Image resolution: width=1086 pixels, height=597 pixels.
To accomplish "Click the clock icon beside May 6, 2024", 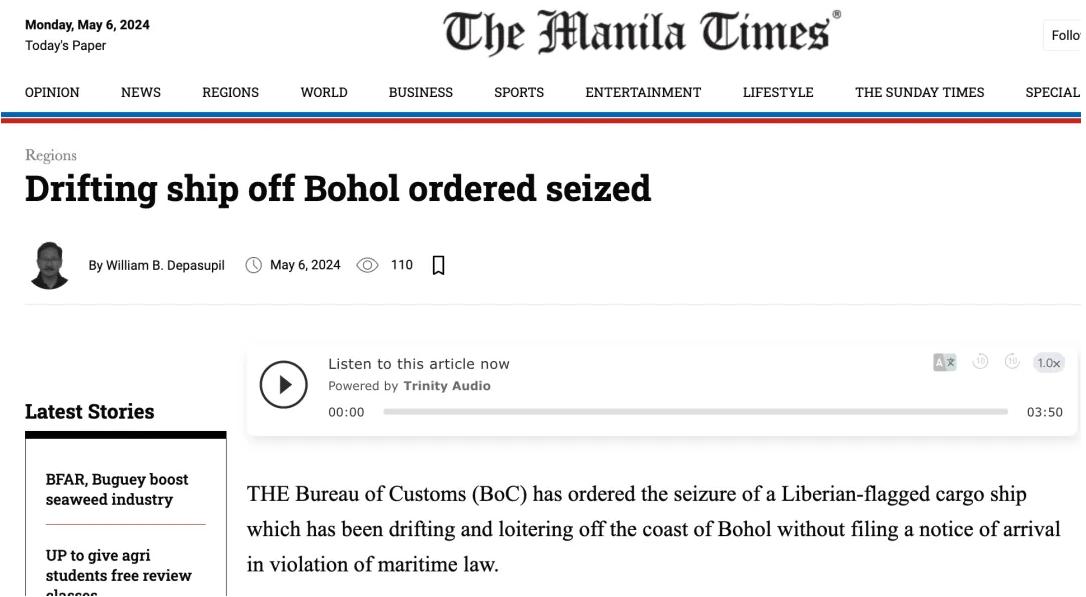I will pos(253,265).
